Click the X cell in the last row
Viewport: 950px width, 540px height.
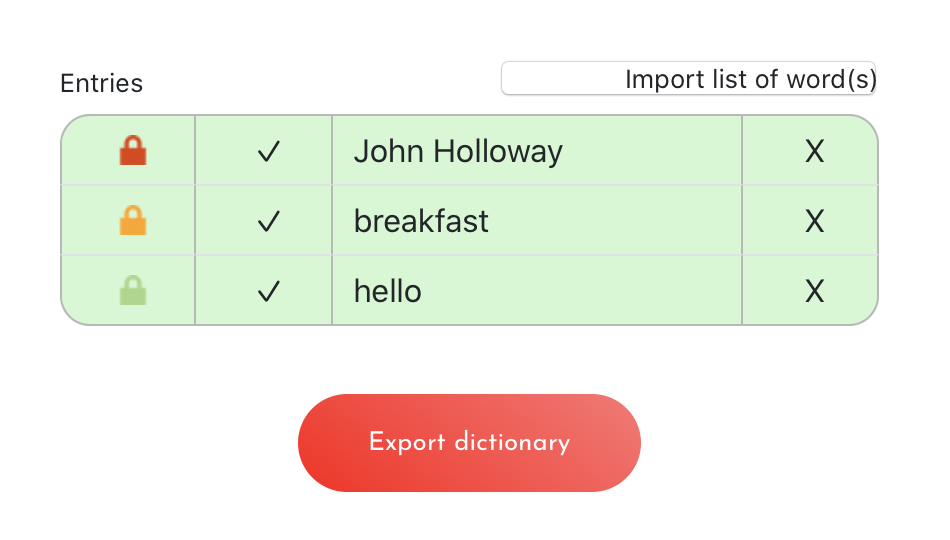810,290
